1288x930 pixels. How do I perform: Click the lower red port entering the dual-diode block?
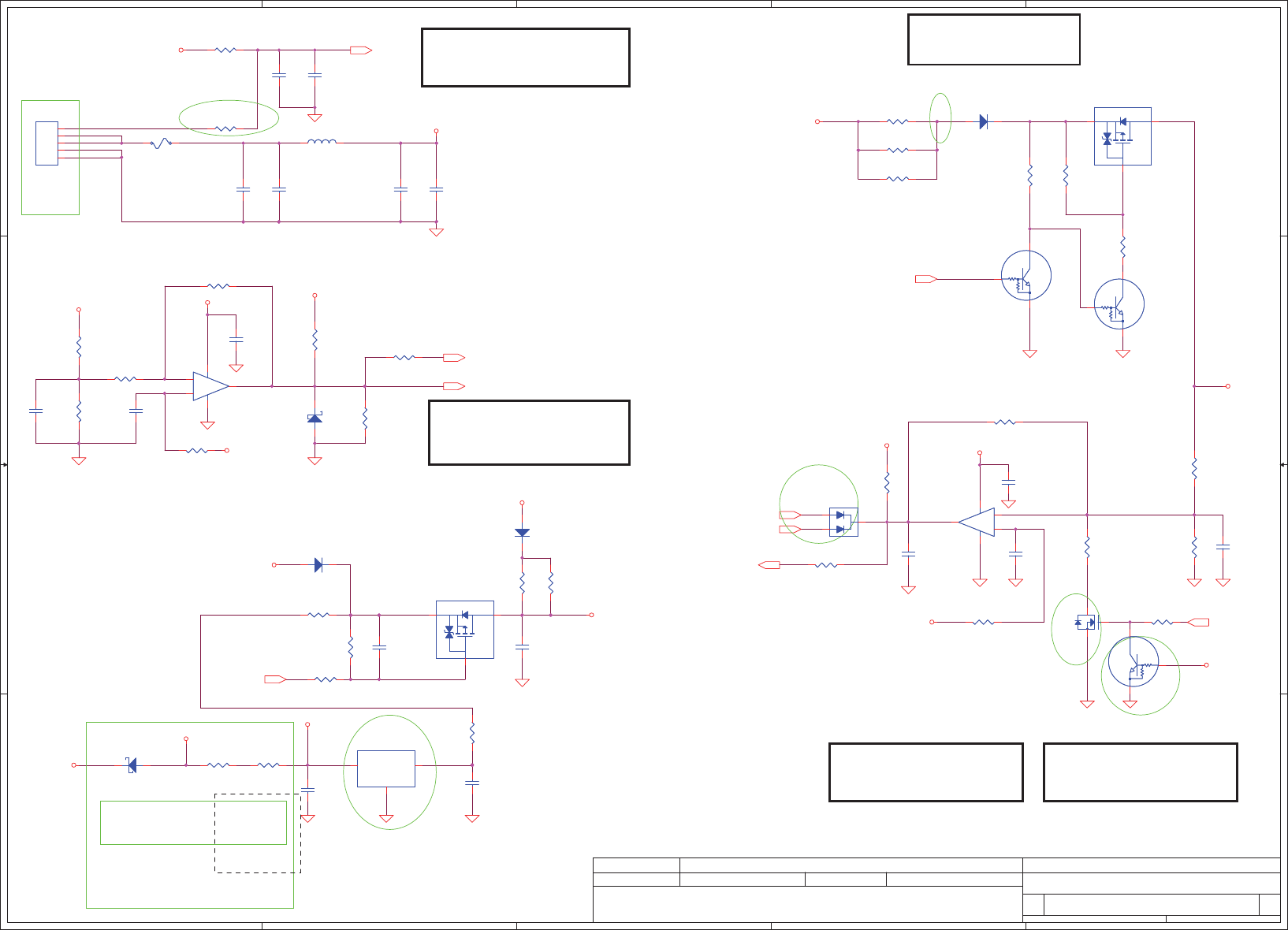click(x=790, y=530)
